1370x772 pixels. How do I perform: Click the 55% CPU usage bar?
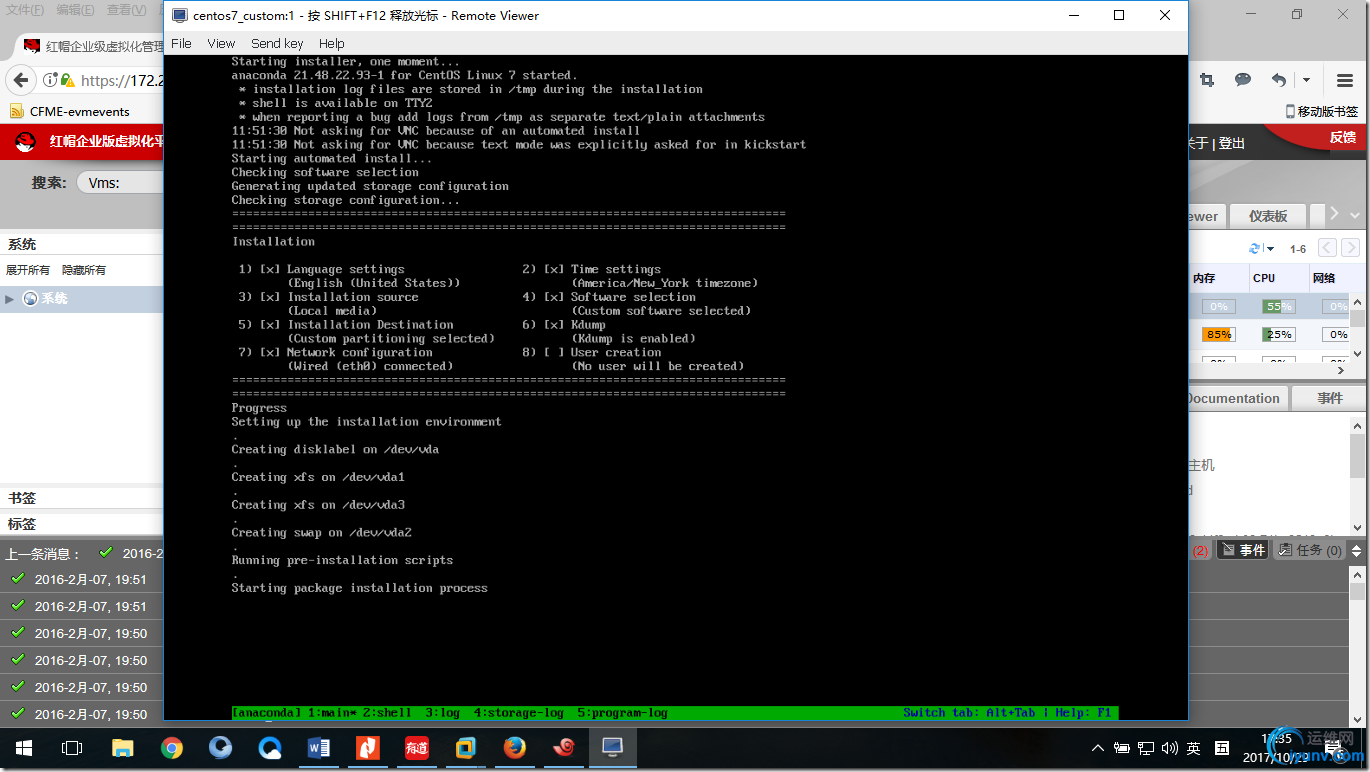pos(1278,306)
